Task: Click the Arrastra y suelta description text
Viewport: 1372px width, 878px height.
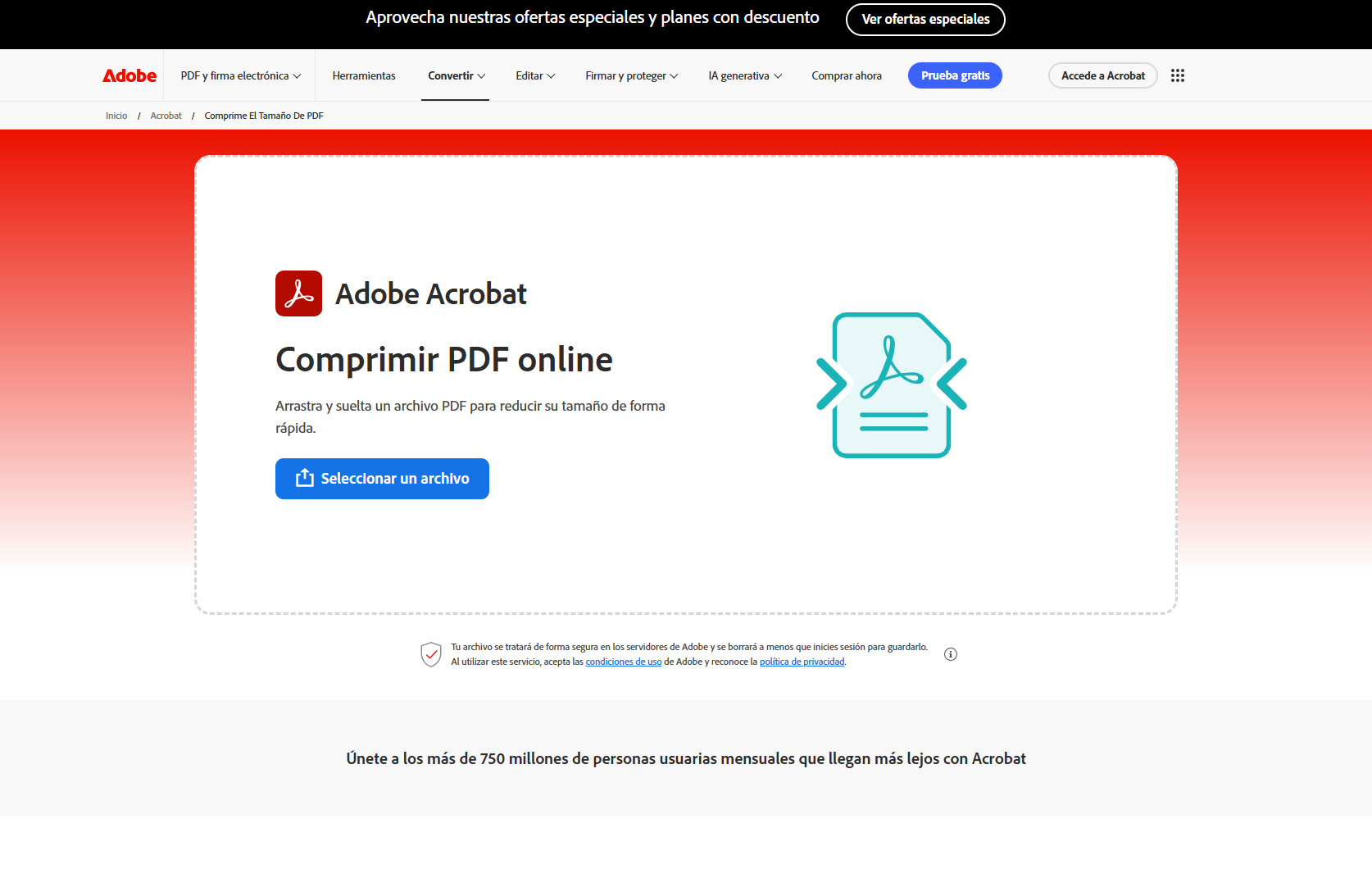Action: [x=470, y=416]
